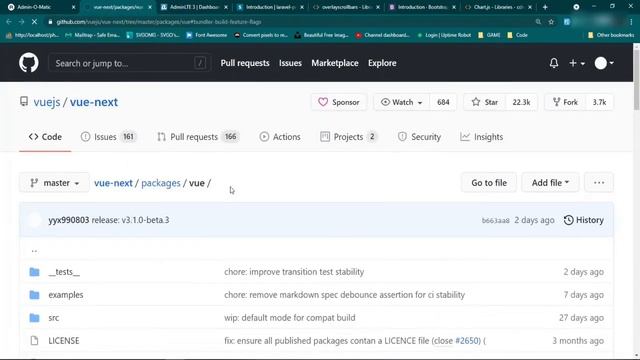
Task: Click Go to file button
Action: (489, 183)
